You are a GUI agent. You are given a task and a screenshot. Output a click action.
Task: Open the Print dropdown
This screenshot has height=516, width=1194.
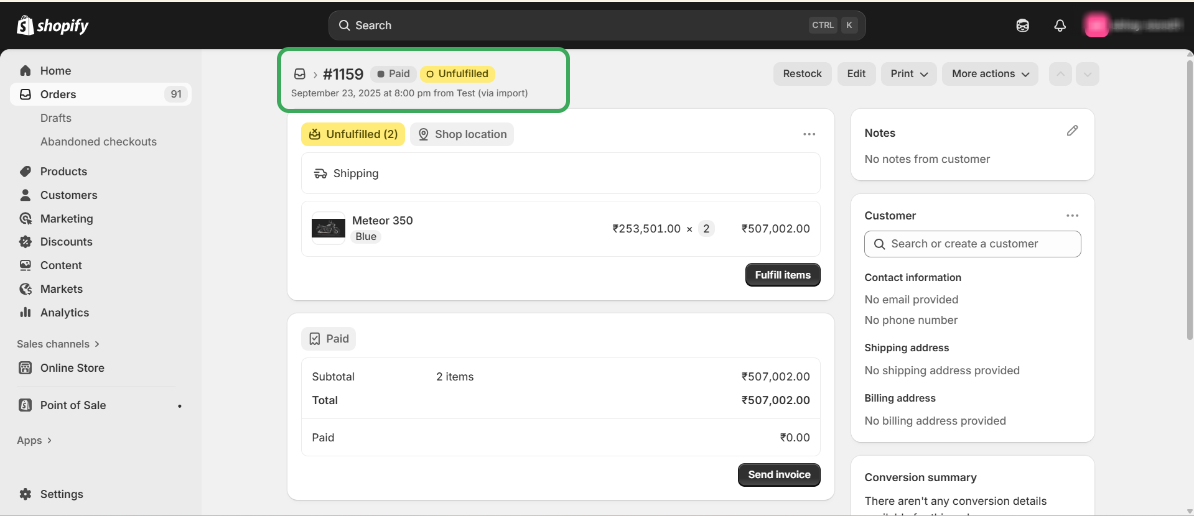point(909,74)
